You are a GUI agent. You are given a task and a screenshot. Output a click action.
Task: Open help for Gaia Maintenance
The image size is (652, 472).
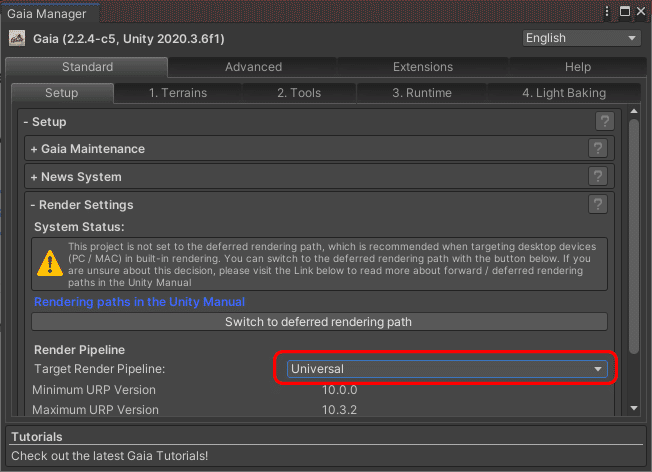(598, 148)
